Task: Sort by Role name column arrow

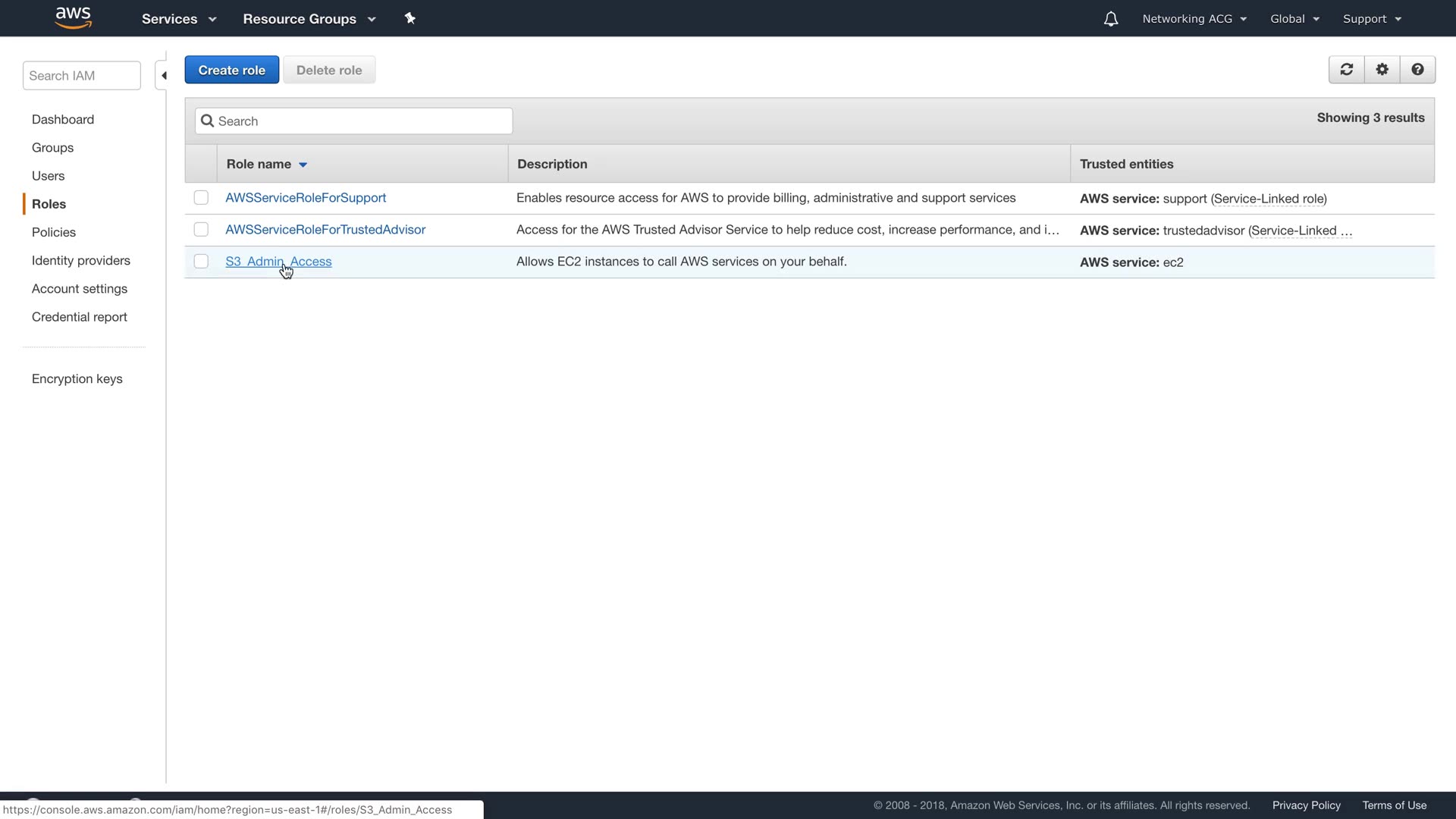Action: (x=303, y=165)
